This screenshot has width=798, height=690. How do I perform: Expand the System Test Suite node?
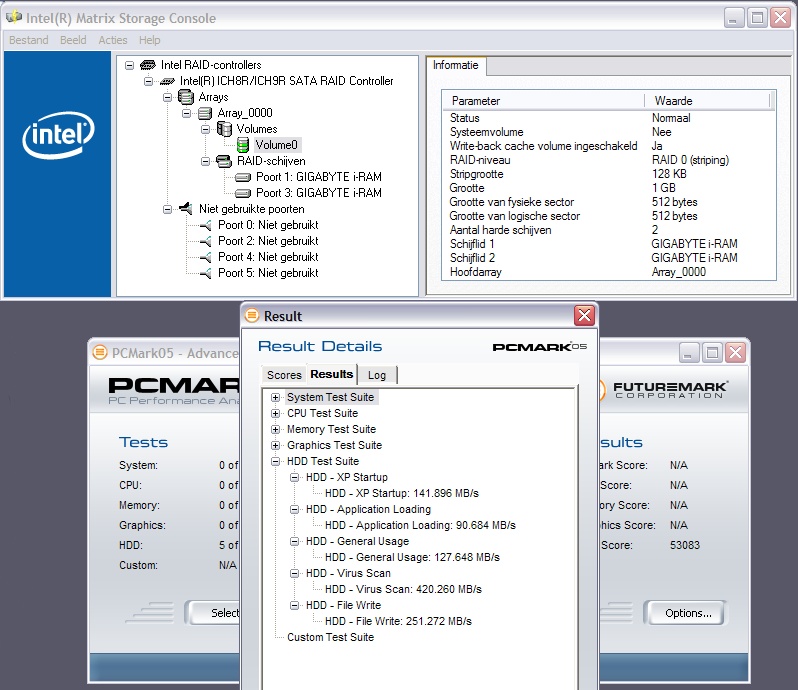coord(276,397)
